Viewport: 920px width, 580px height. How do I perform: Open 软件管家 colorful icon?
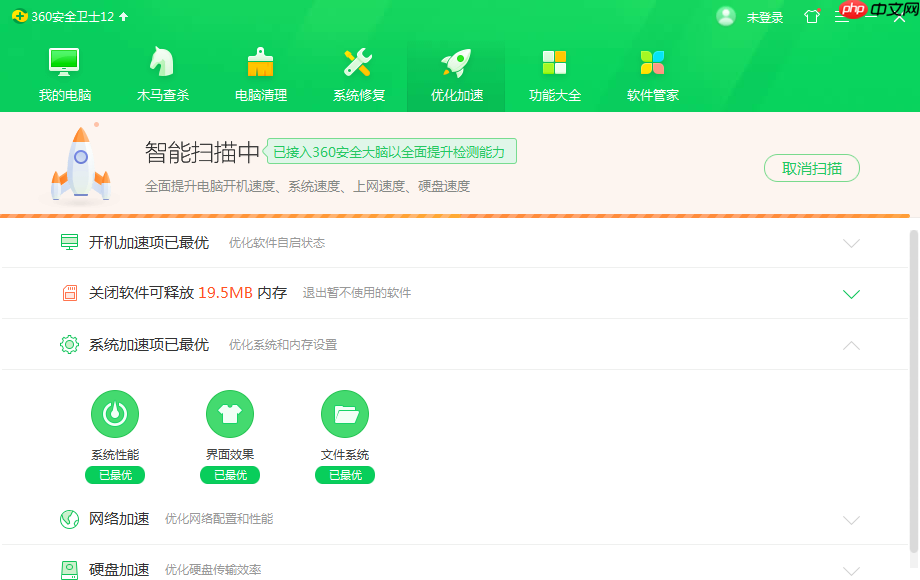[652, 62]
